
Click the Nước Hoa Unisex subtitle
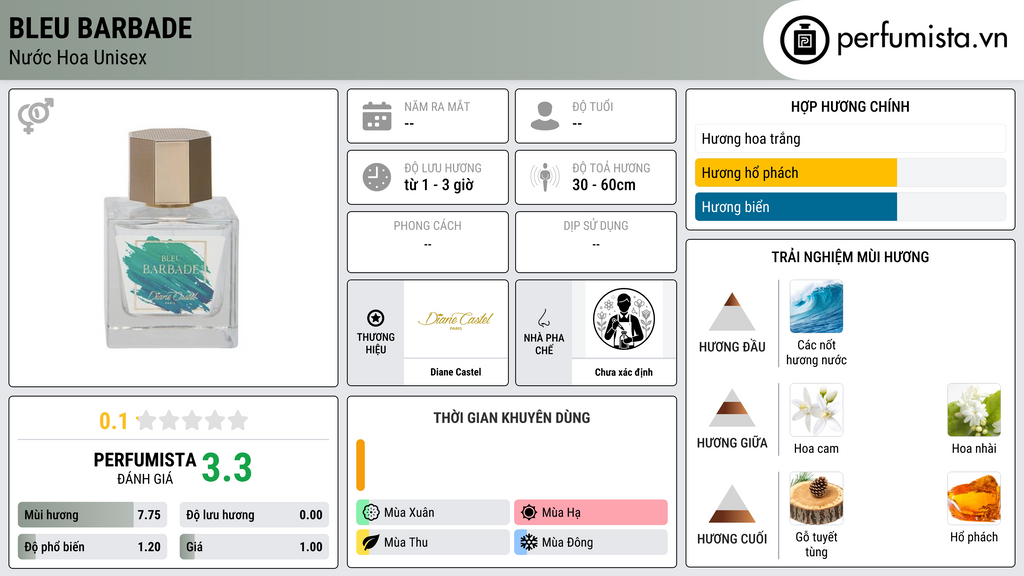tap(78, 57)
